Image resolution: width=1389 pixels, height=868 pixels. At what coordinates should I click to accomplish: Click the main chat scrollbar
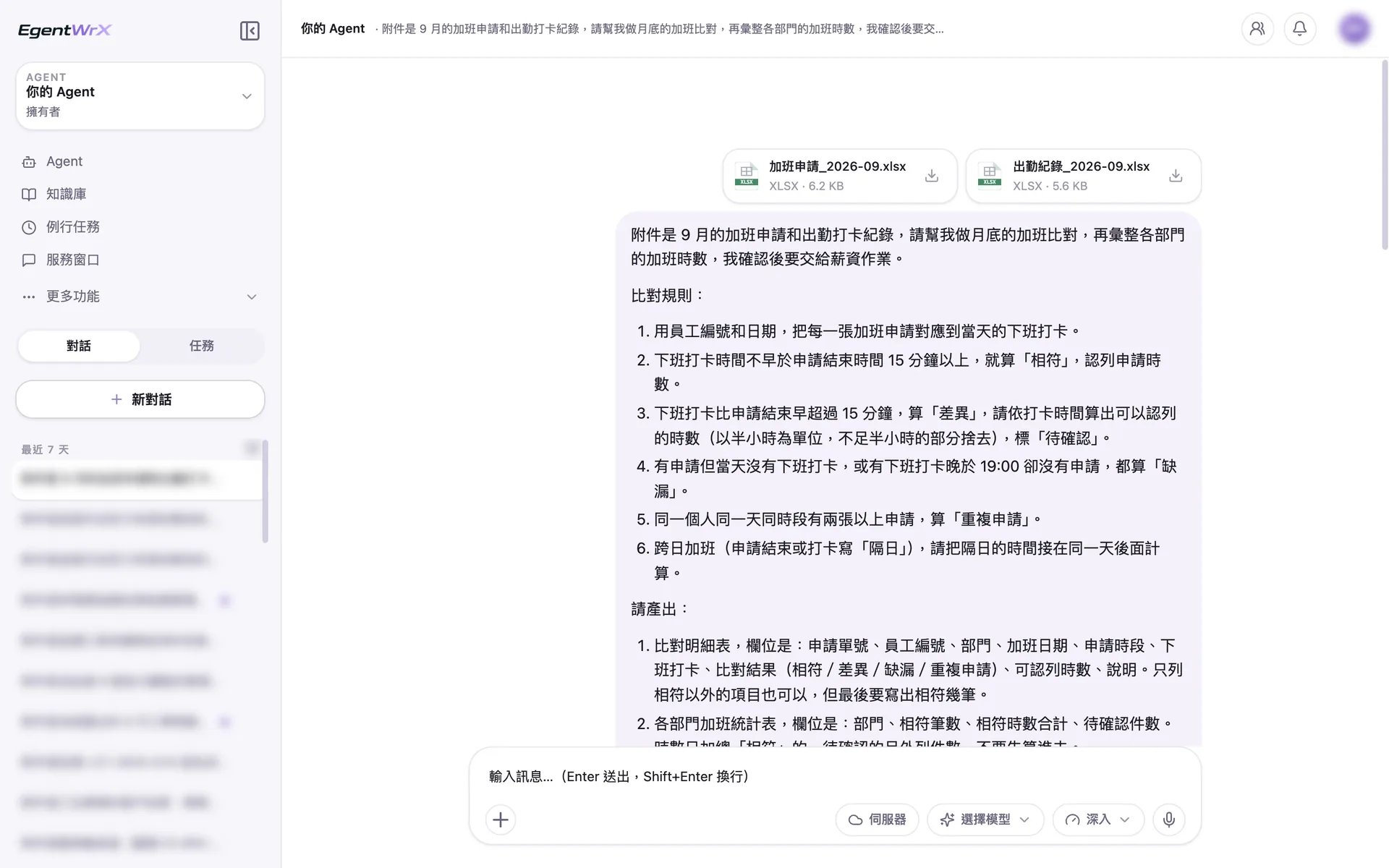click(x=1385, y=155)
